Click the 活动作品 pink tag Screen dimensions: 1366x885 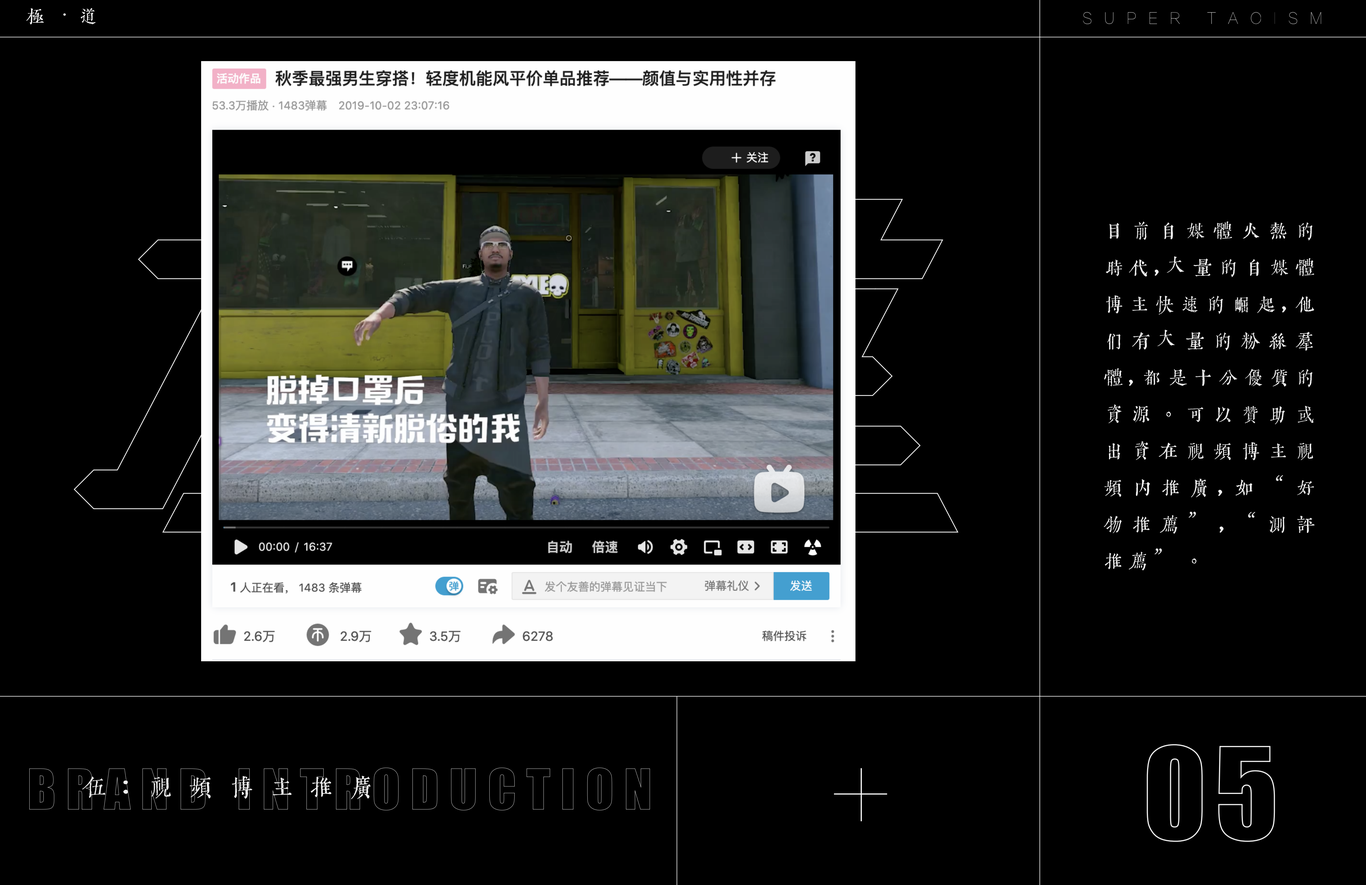click(239, 79)
